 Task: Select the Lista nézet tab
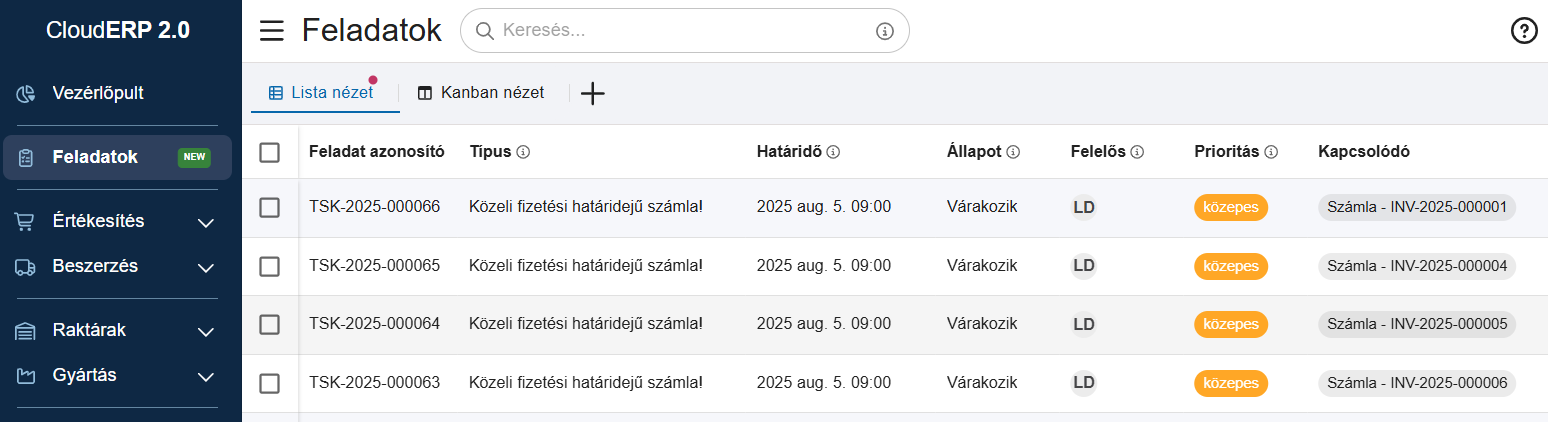pos(320,93)
